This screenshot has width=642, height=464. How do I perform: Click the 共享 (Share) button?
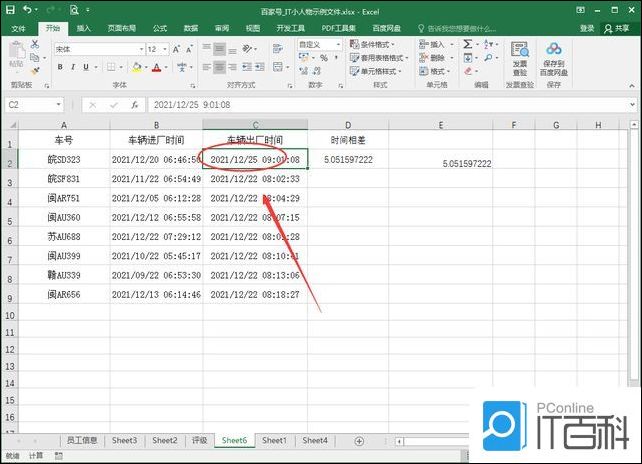(621, 28)
